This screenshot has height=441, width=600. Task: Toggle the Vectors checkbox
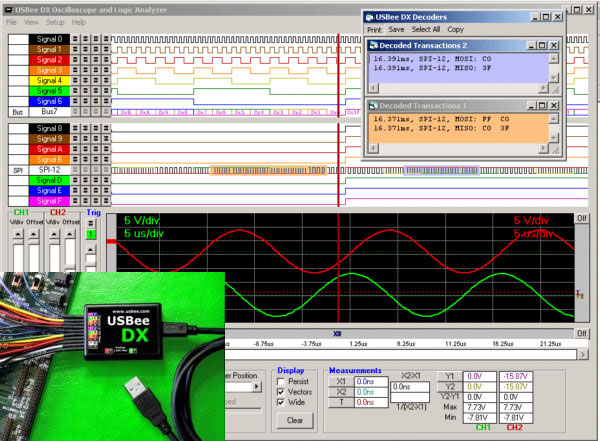pos(280,392)
